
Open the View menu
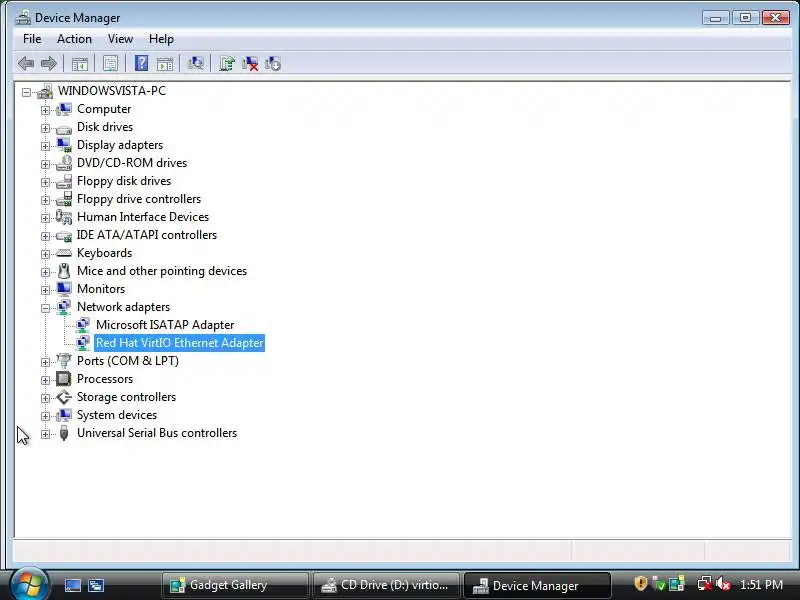click(120, 39)
